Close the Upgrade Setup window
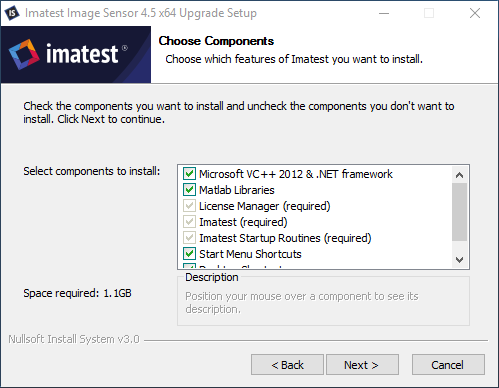Screen dimensions: 499x388 point(475,13)
